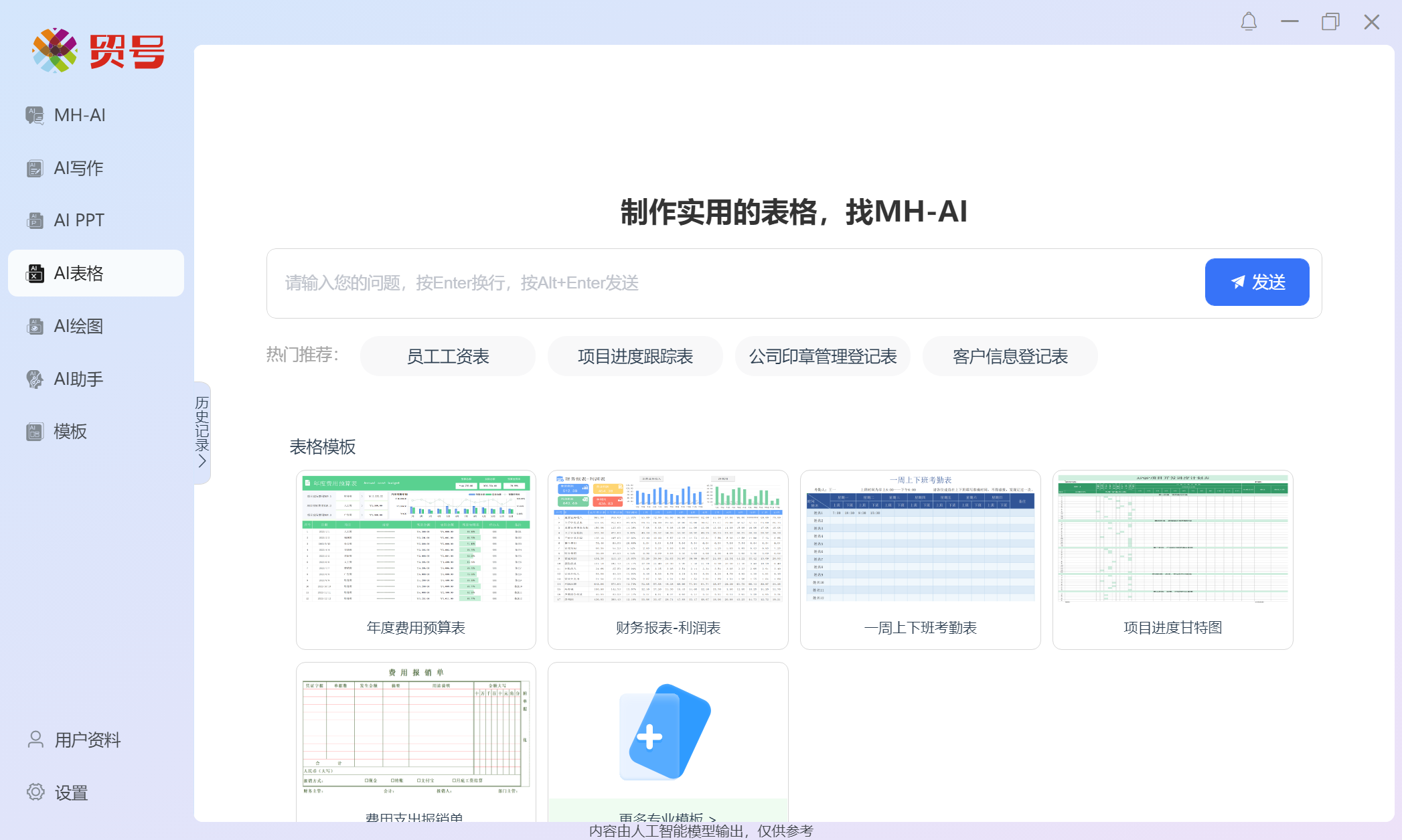Switch to AI写作 menu item

tap(96, 168)
